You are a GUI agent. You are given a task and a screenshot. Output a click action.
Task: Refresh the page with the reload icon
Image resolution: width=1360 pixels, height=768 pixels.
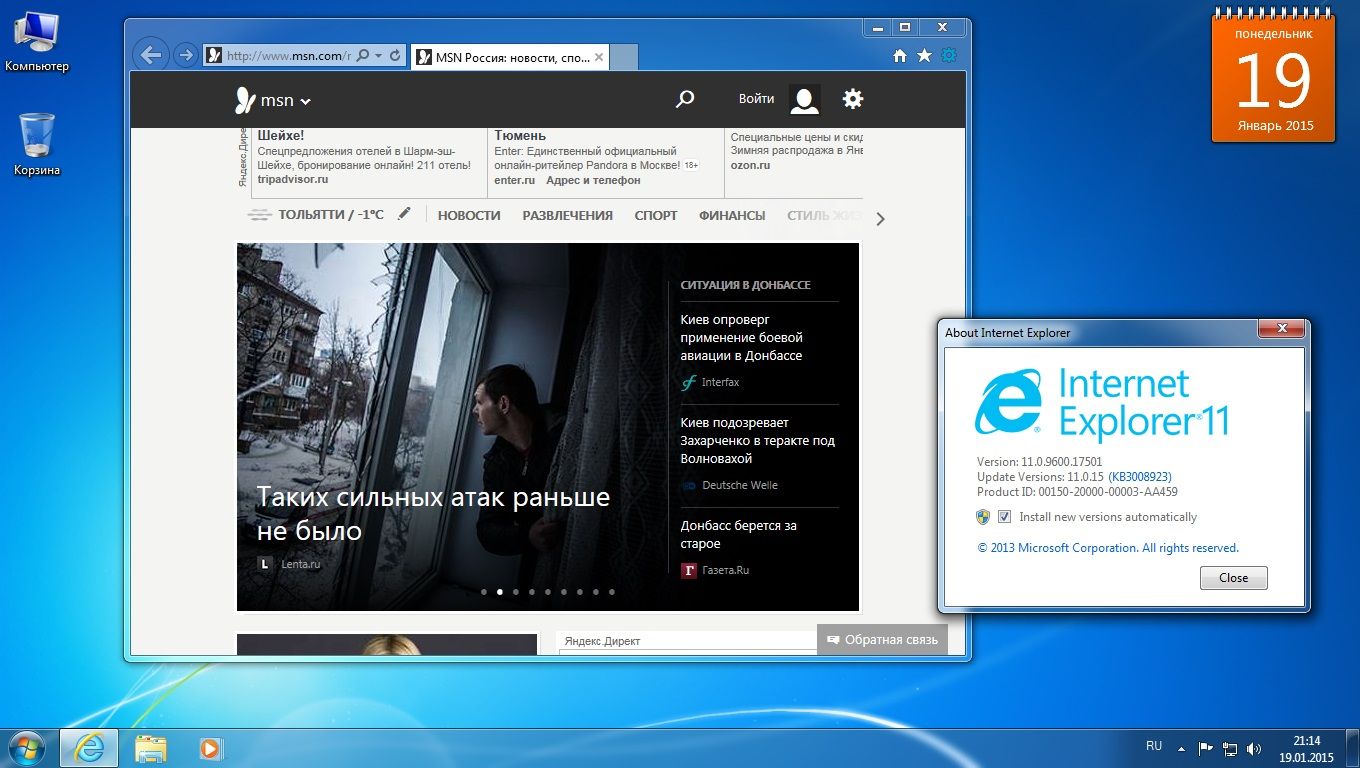(x=395, y=56)
